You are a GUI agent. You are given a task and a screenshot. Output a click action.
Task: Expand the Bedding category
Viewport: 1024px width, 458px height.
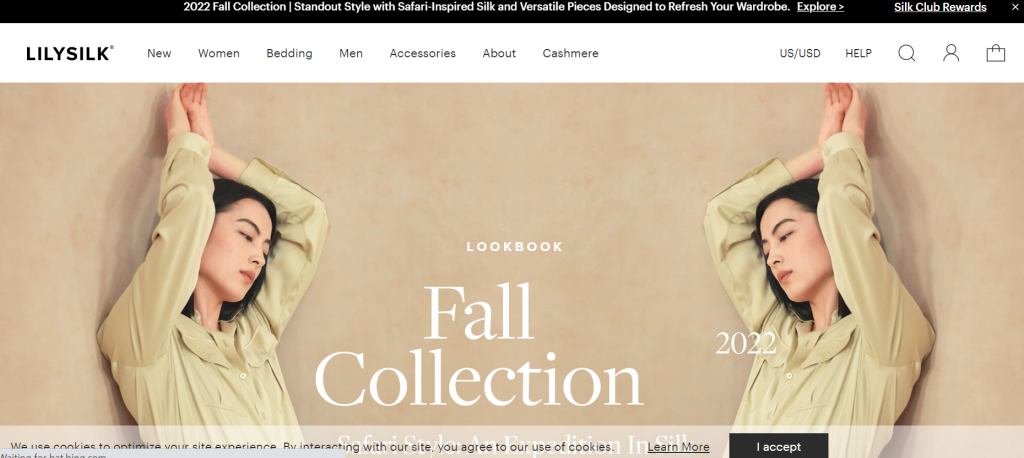pyautogui.click(x=289, y=54)
